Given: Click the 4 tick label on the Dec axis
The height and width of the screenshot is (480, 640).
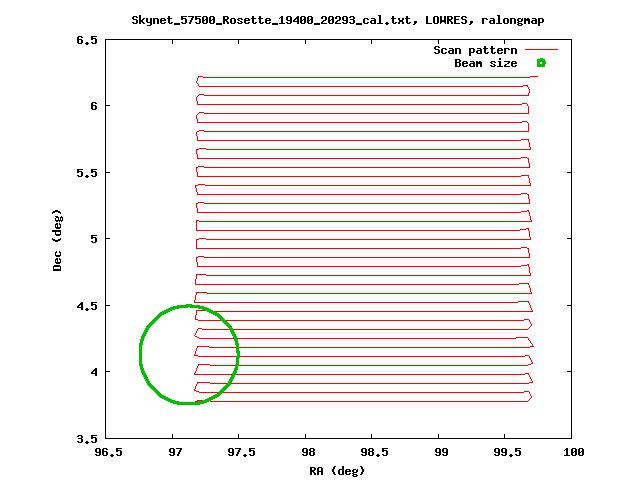Looking at the screenshot, I should (94, 372).
